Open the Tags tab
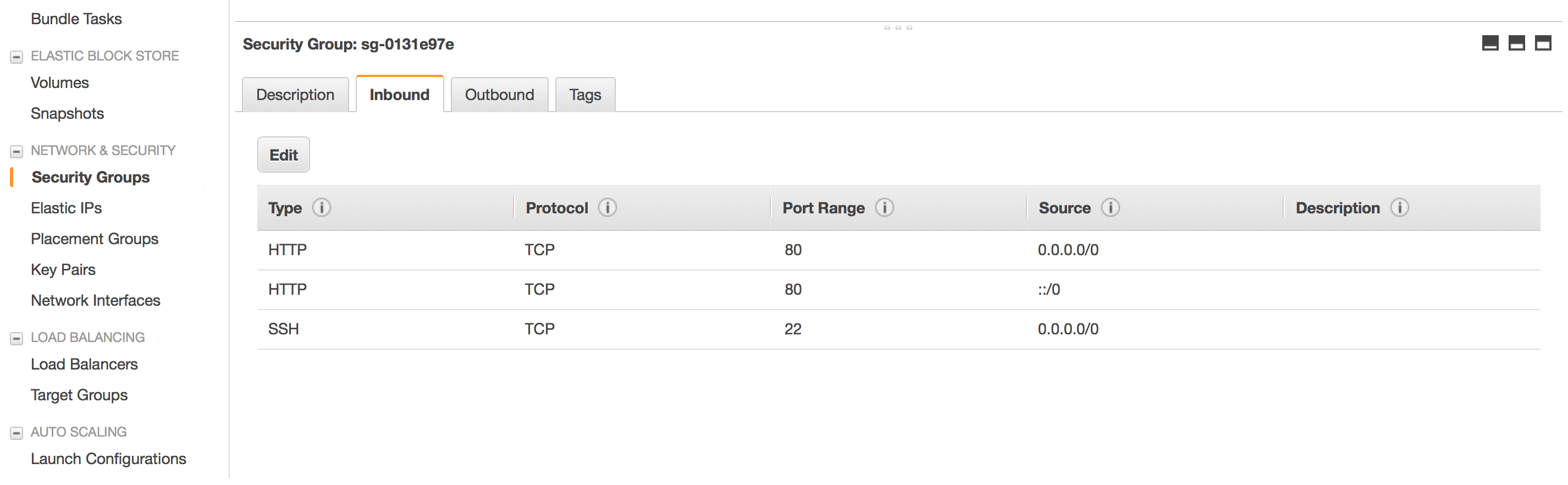 click(x=585, y=95)
